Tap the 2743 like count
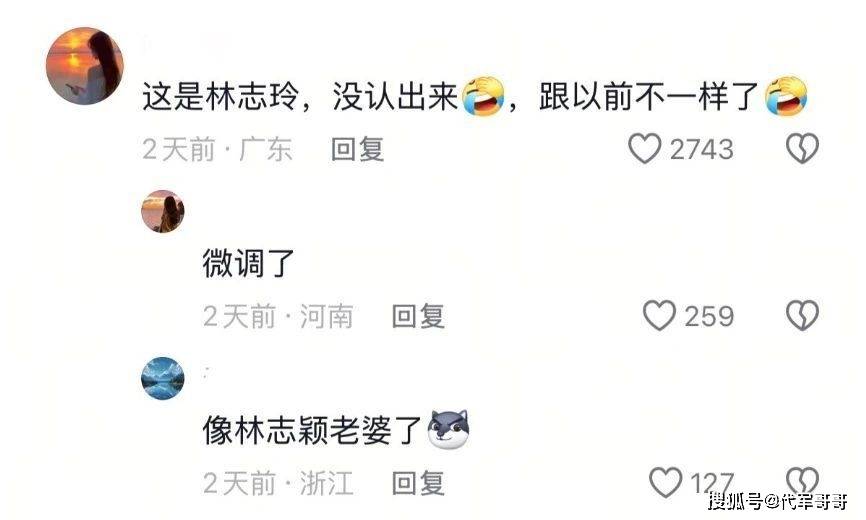866x520 pixels. click(x=702, y=149)
